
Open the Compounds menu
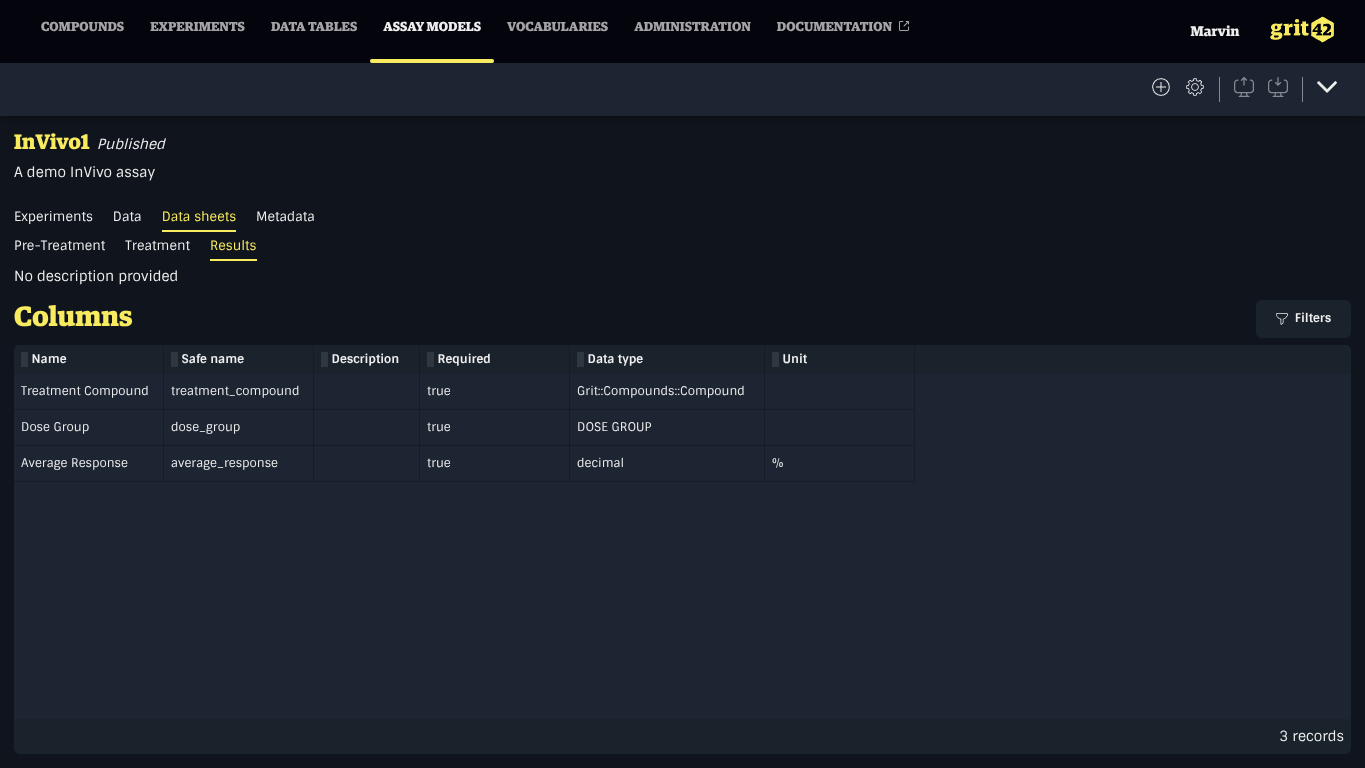pyautogui.click(x=82, y=27)
